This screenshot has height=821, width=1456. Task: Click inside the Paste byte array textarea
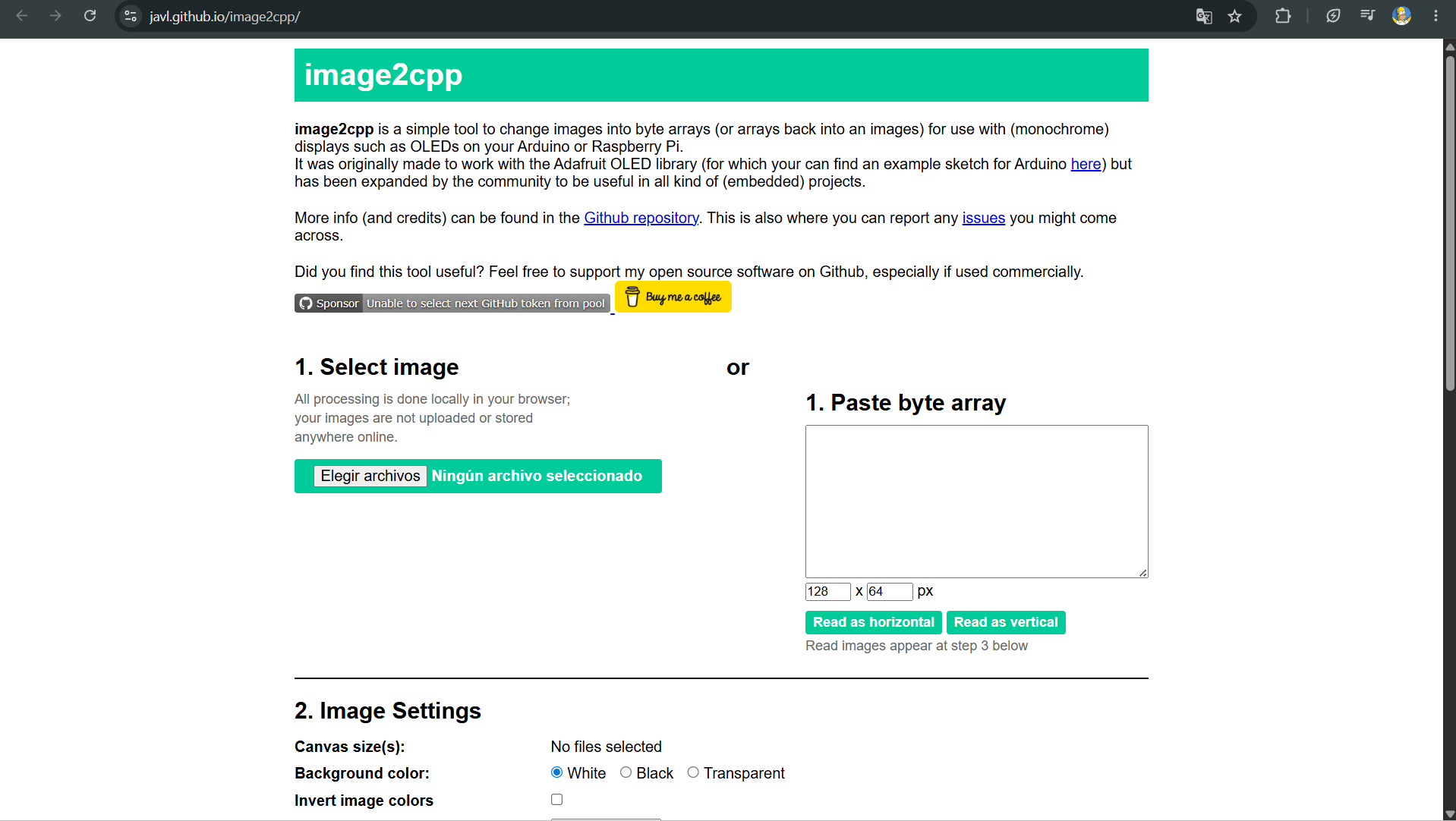coord(977,502)
